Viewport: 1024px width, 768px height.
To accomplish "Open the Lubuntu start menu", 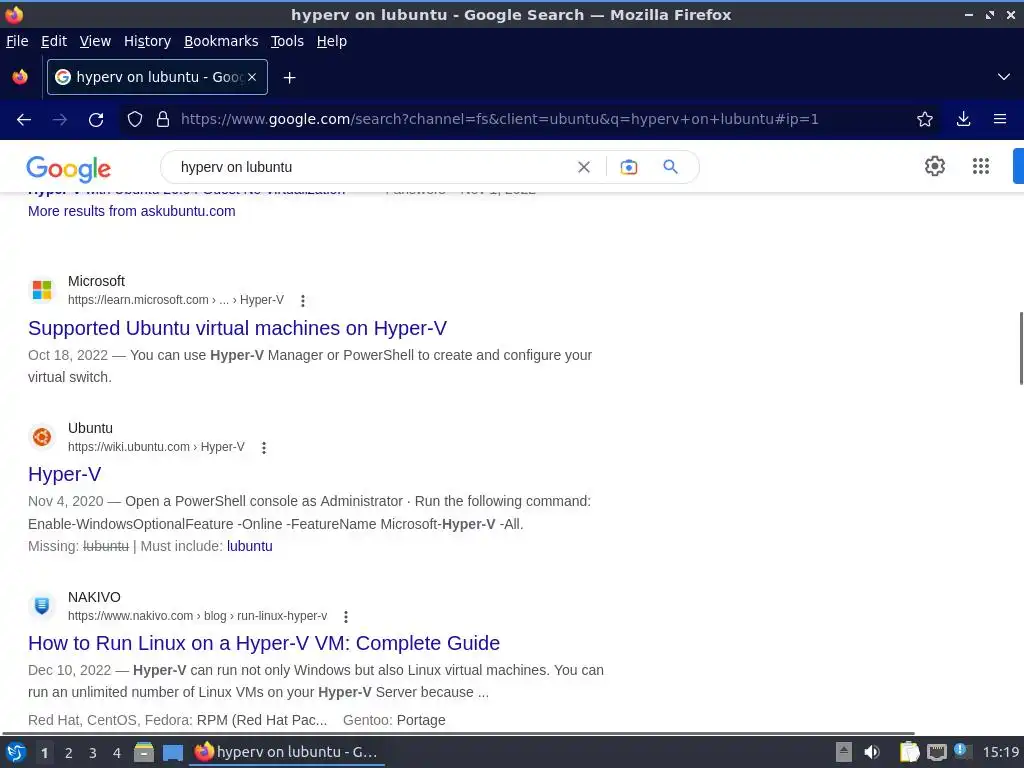I will pos(15,752).
